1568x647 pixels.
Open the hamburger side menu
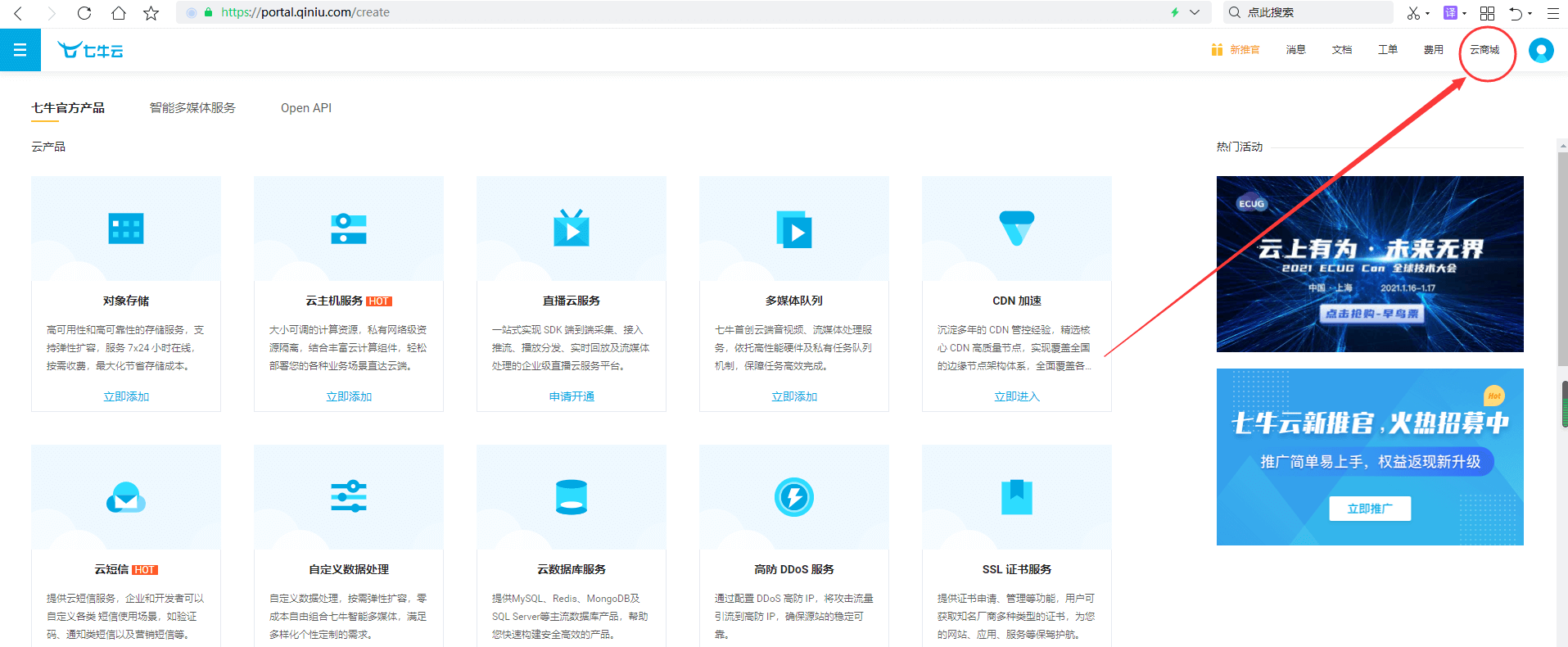pyautogui.click(x=20, y=50)
